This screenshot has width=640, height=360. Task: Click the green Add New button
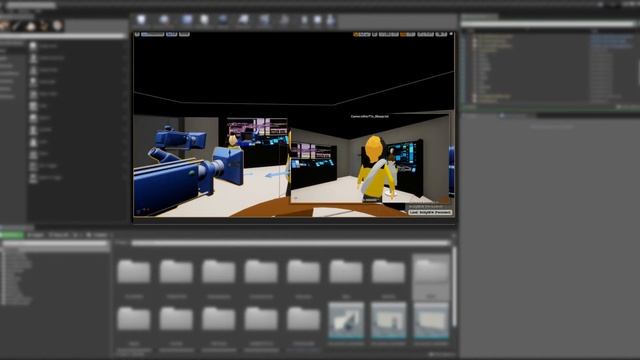[x=12, y=235]
